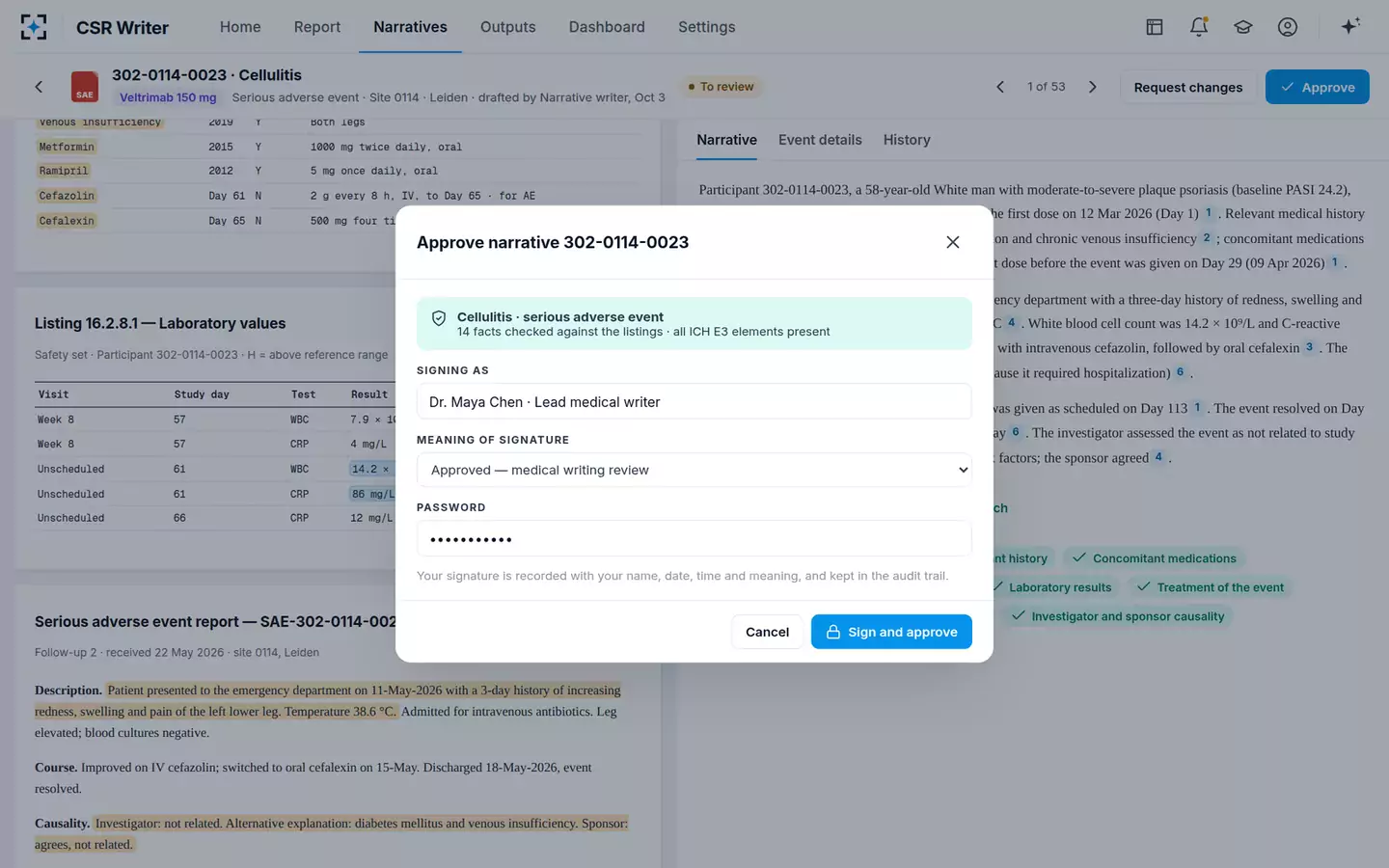Open the table layout icon in header
This screenshot has height=868, width=1389.
point(1155,27)
